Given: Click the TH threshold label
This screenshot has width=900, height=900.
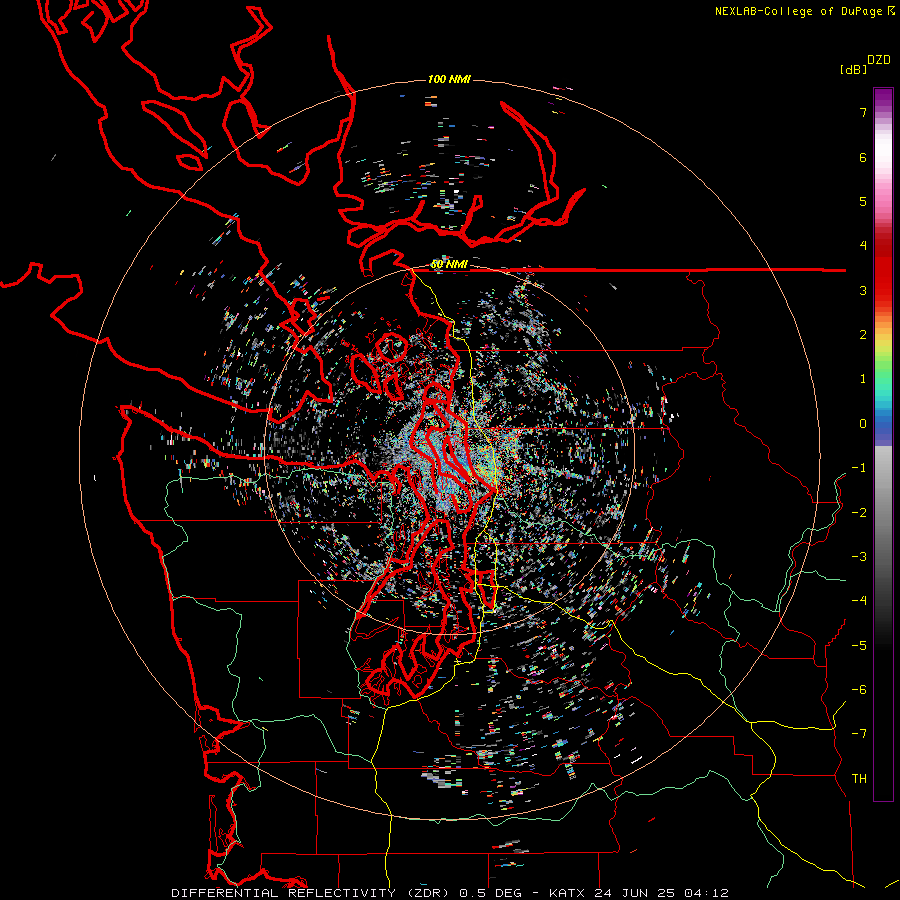Looking at the screenshot, I should (859, 779).
